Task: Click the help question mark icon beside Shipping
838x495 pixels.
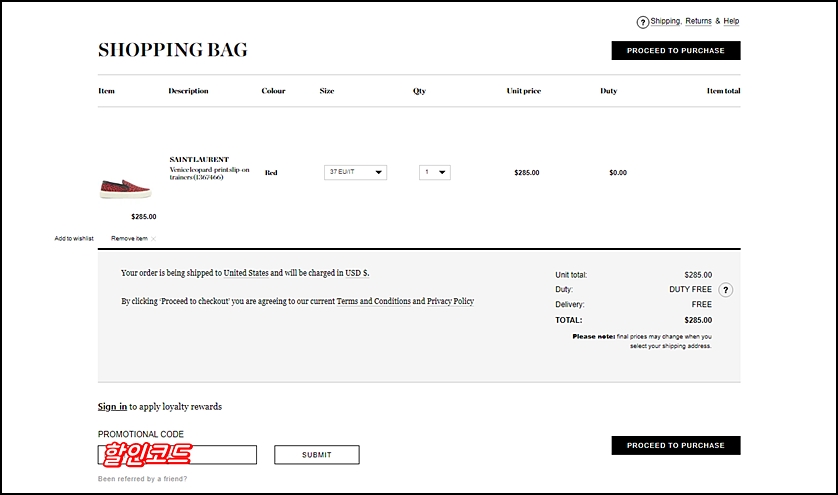Action: click(x=642, y=22)
